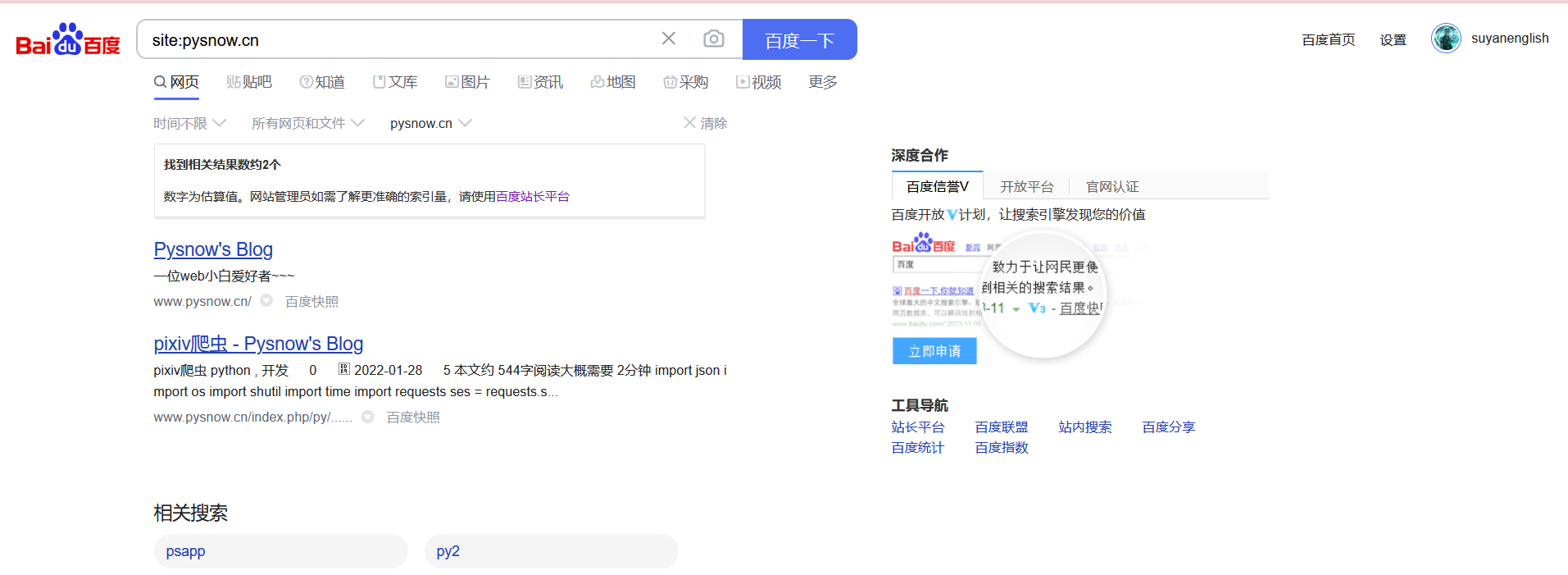Expand the 时间不限 time filter dropdown

[x=189, y=123]
